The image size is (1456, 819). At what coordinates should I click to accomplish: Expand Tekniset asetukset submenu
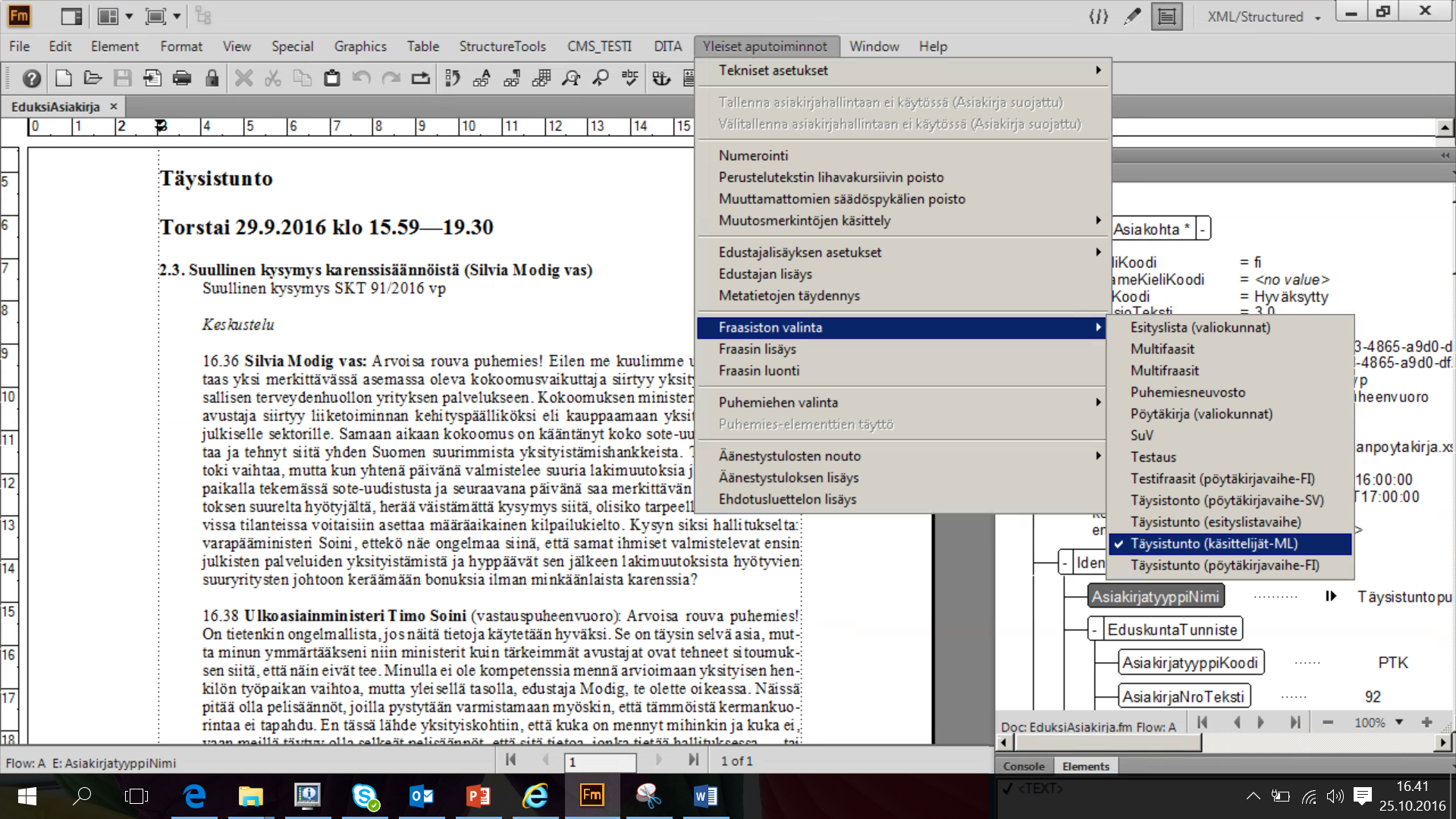(902, 71)
